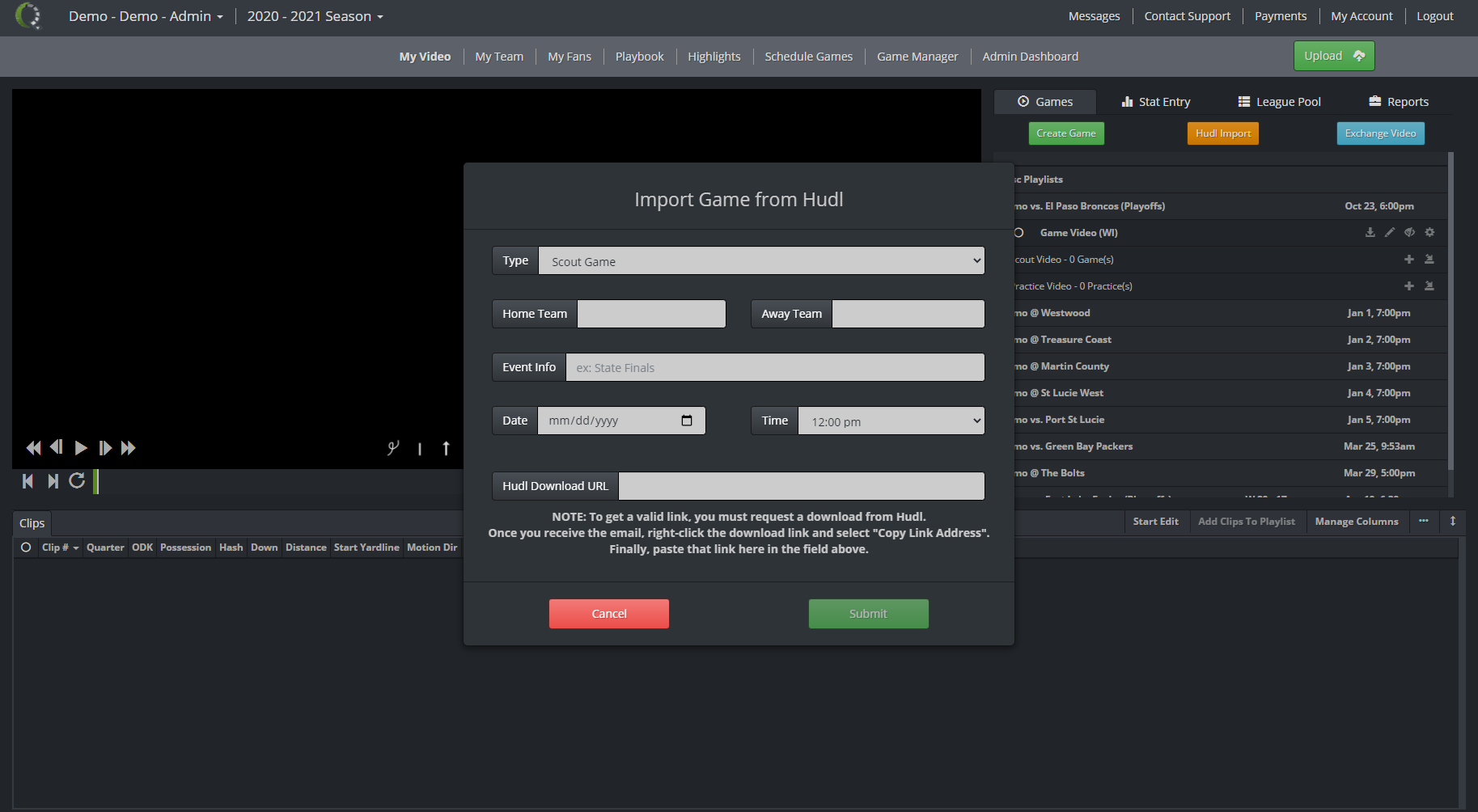Screen dimensions: 1478x812
Task: Click the Exchange Video button
Action: (1381, 133)
